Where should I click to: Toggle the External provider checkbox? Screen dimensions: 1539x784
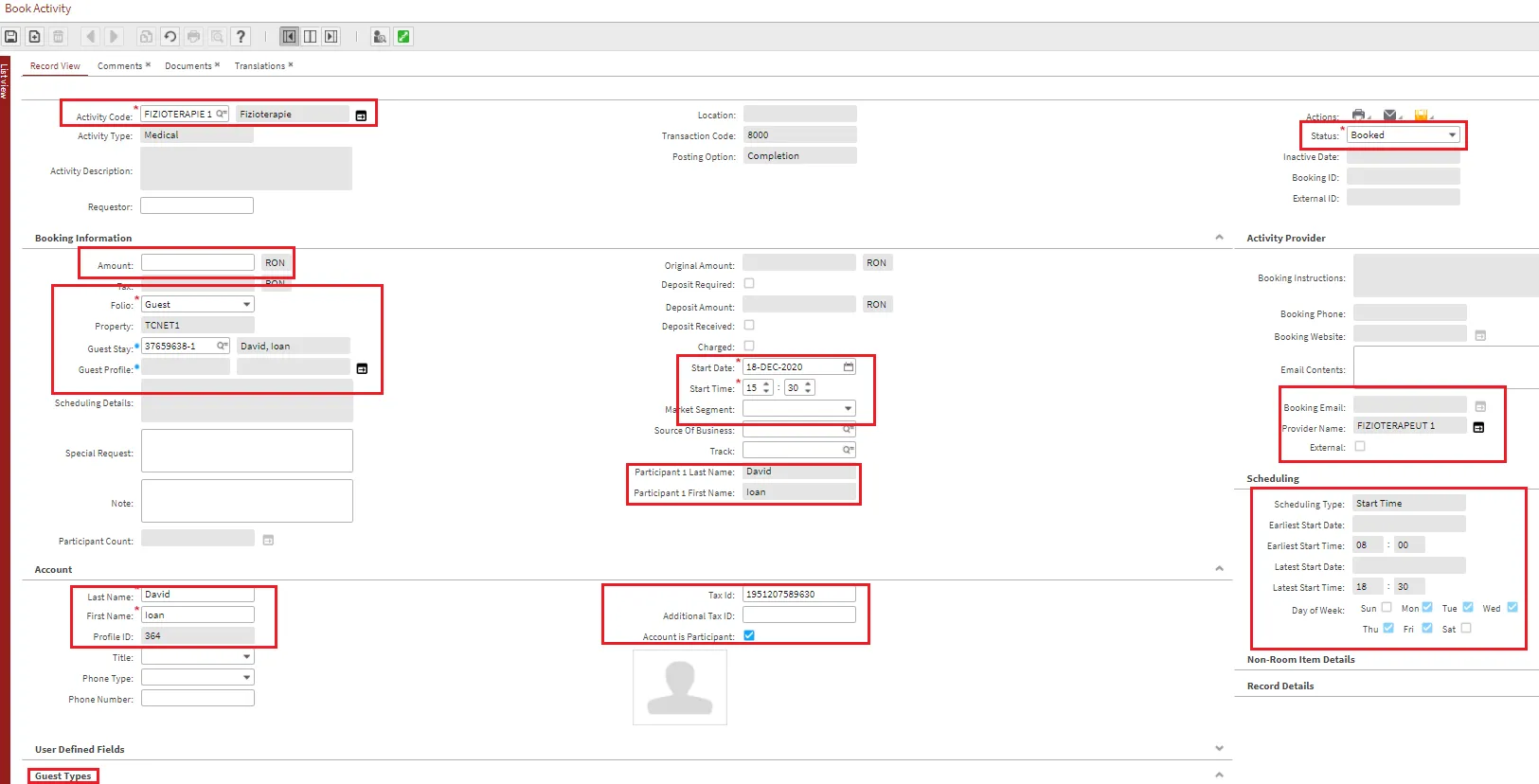pyautogui.click(x=1360, y=446)
